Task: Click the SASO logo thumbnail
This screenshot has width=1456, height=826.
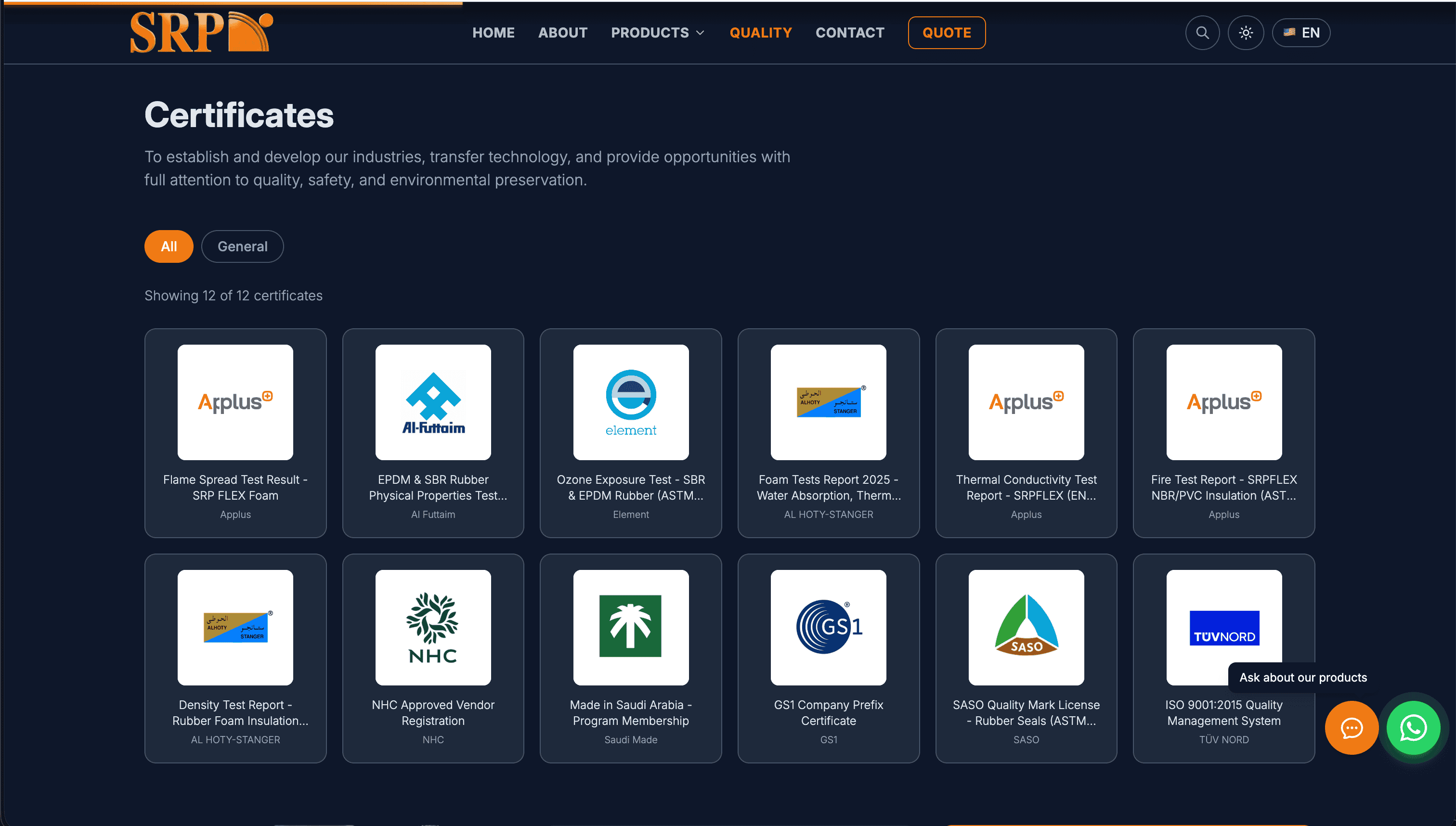Action: coord(1026,628)
